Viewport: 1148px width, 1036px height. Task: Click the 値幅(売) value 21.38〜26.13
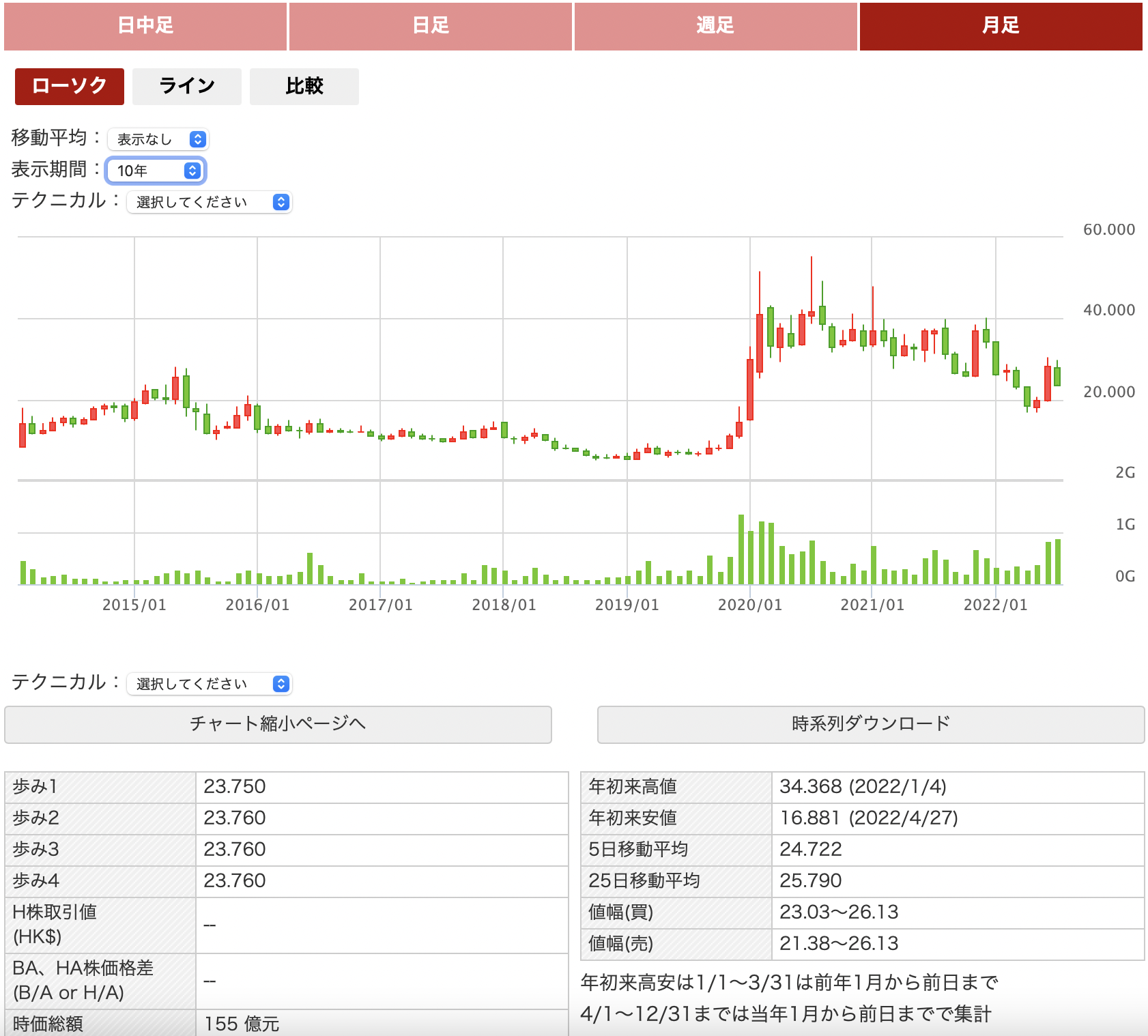[x=839, y=944]
